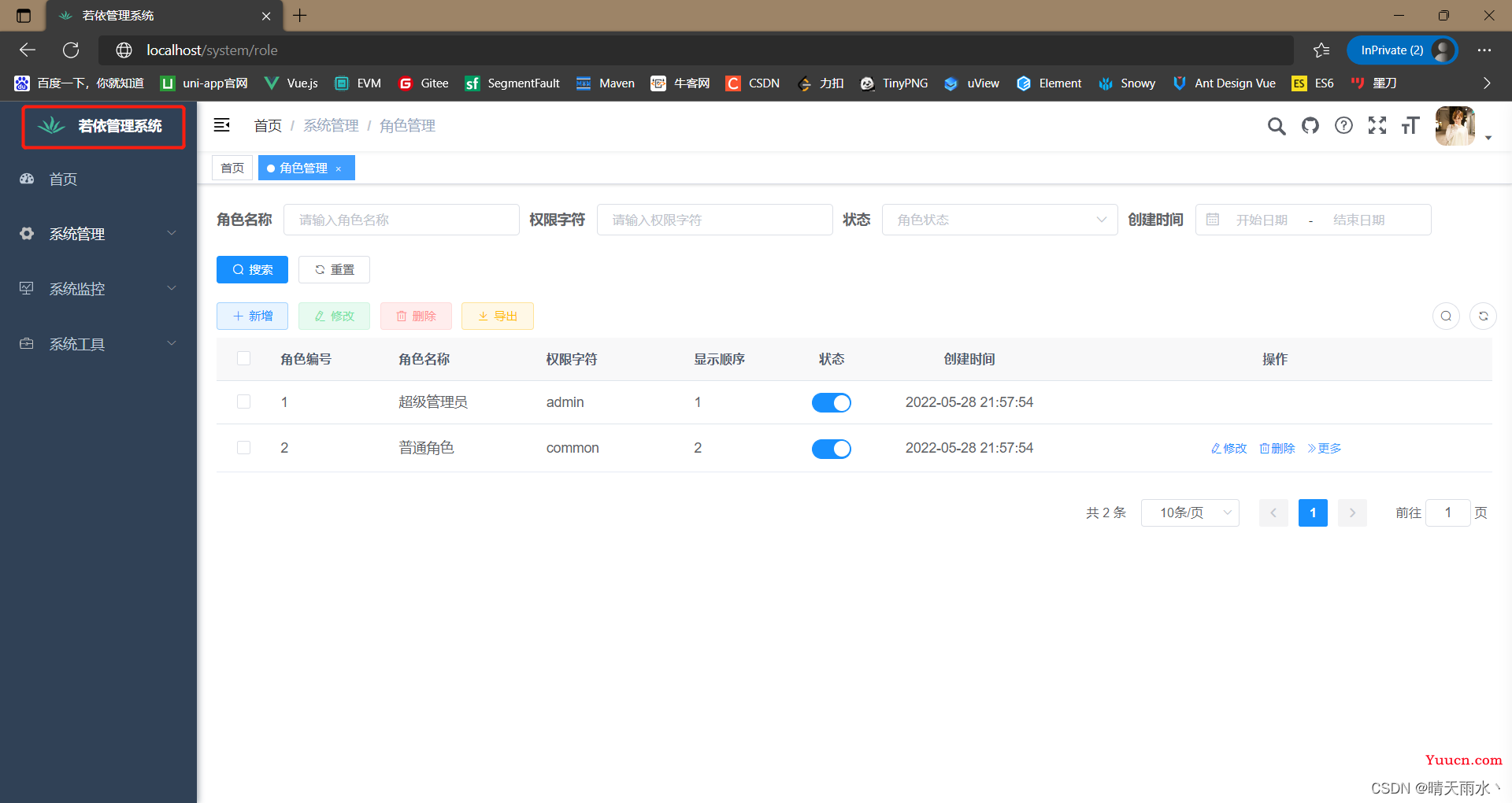
Task: Click the 新增 add button
Action: click(252, 316)
